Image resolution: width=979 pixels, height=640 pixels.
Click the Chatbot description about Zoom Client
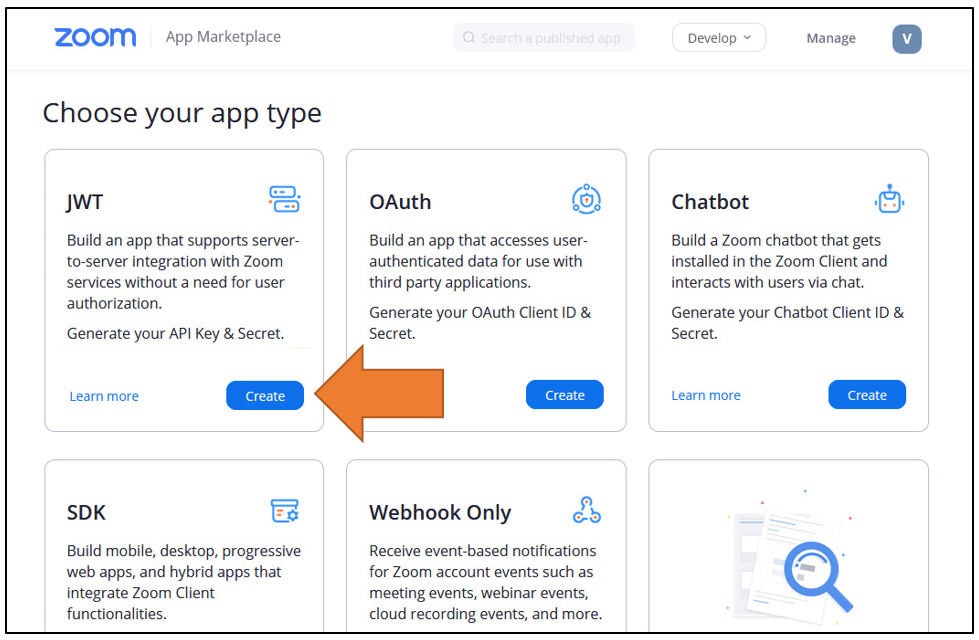coord(779,261)
